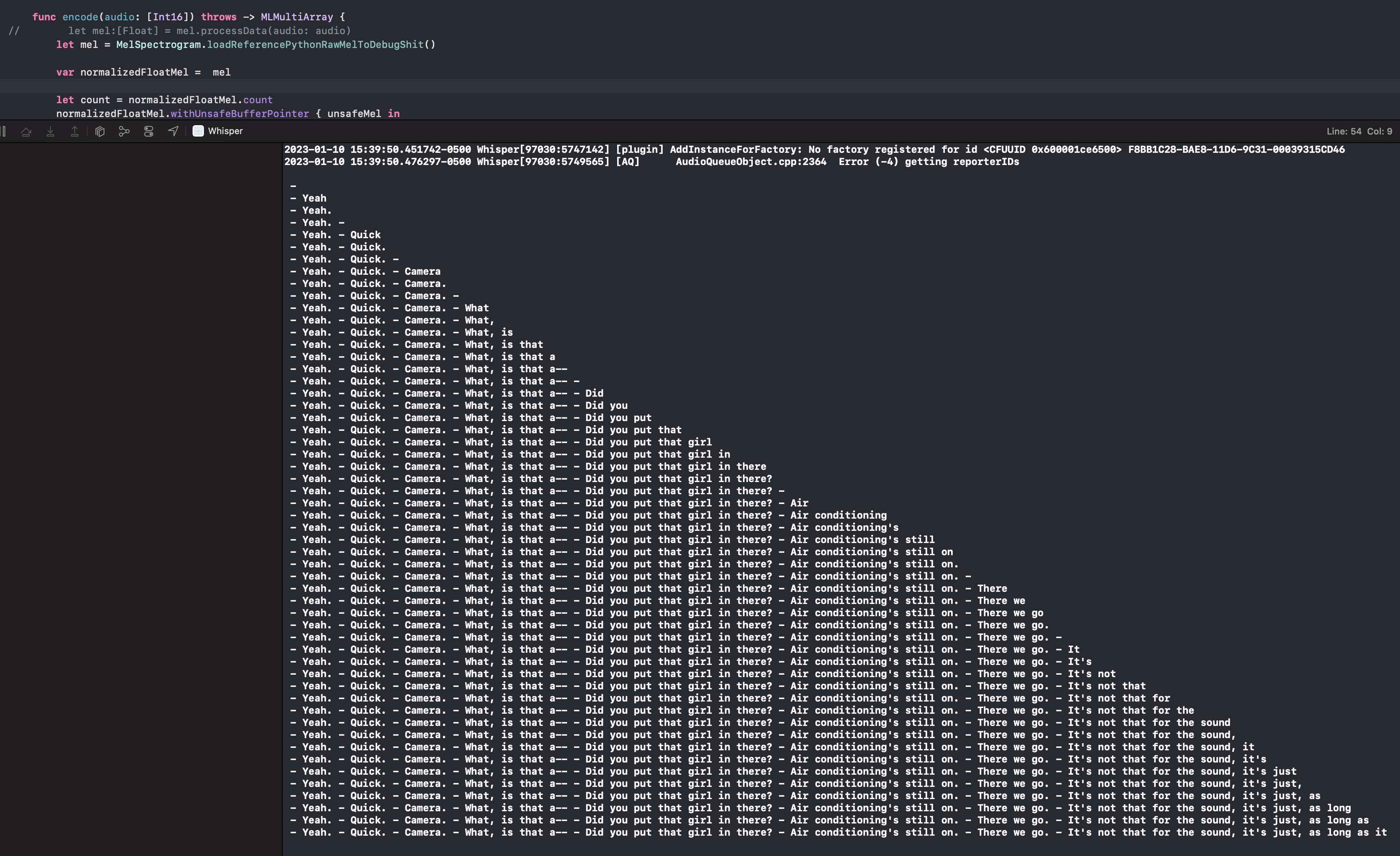Pause program execution in debug bar

click(3, 131)
